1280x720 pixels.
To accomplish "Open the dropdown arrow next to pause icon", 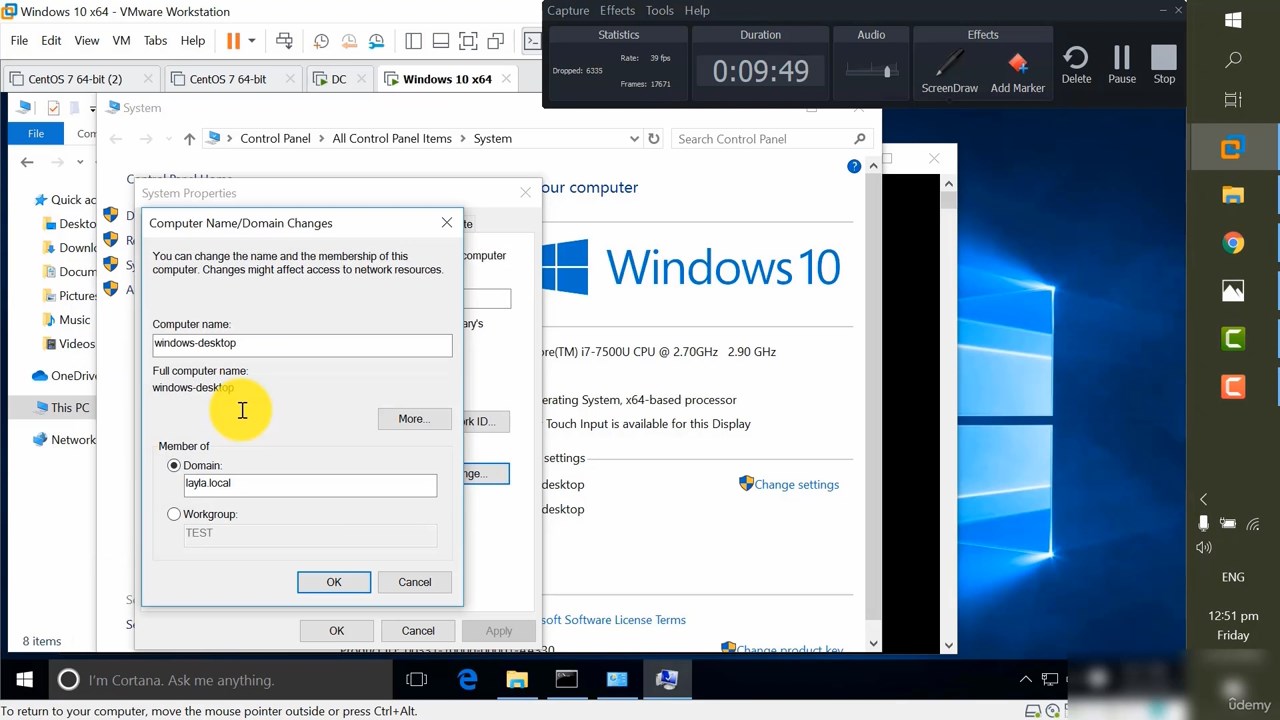I will point(252,41).
